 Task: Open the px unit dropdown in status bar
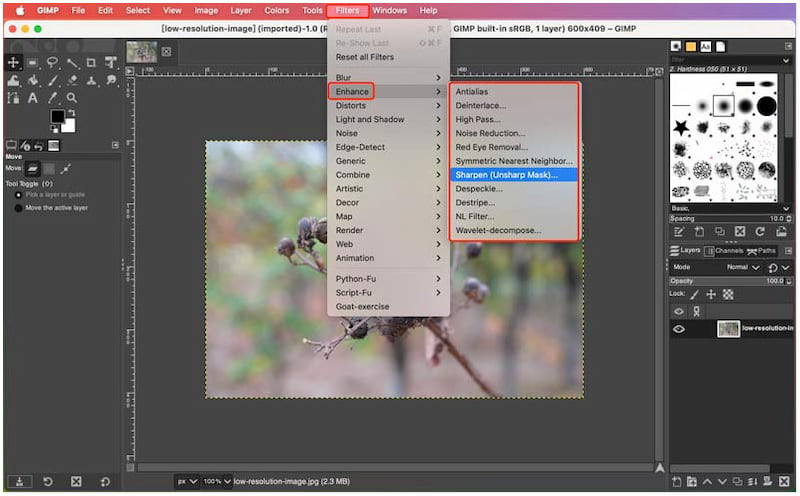pos(186,481)
